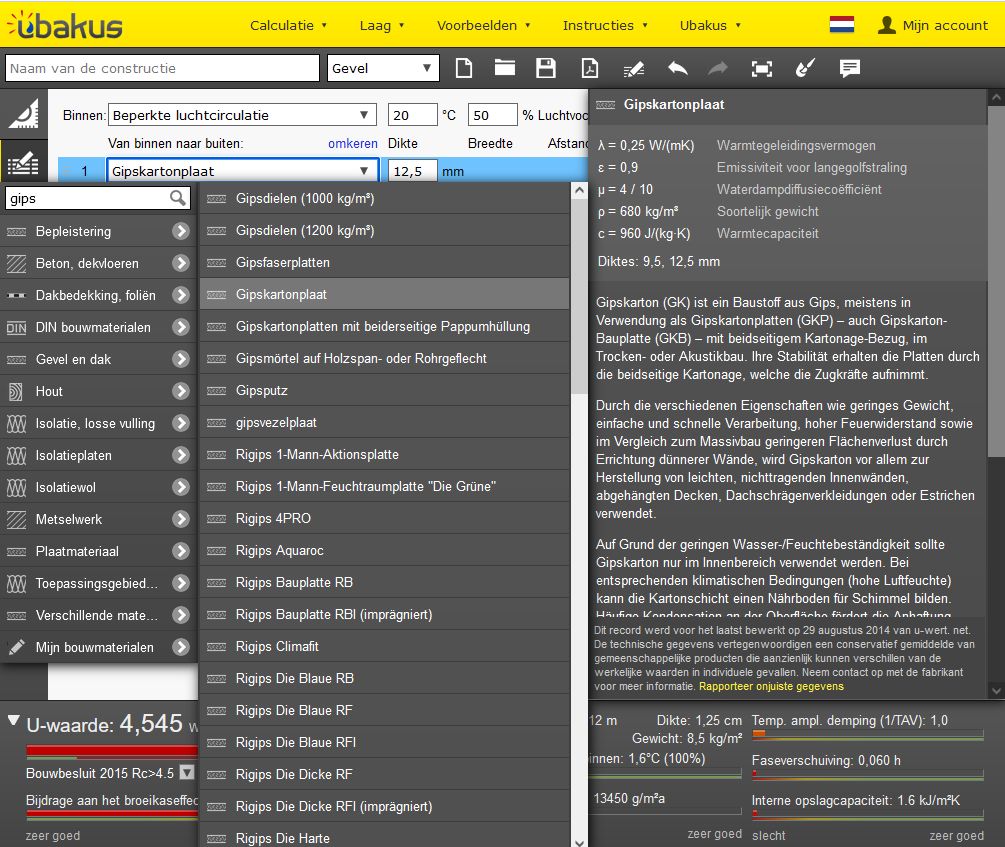Click the new document icon
This screenshot has height=847, width=1005.
[463, 68]
